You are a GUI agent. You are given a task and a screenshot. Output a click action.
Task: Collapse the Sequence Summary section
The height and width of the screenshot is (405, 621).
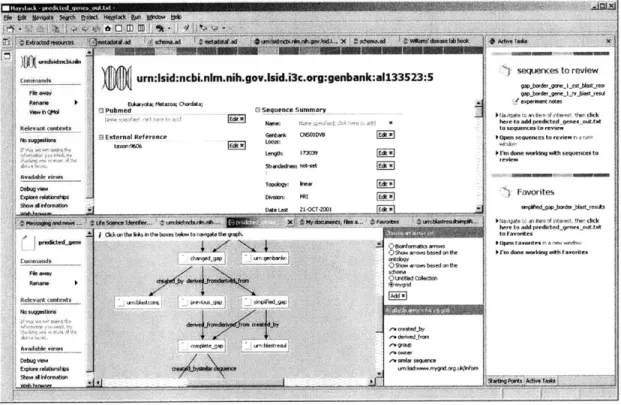pos(258,110)
